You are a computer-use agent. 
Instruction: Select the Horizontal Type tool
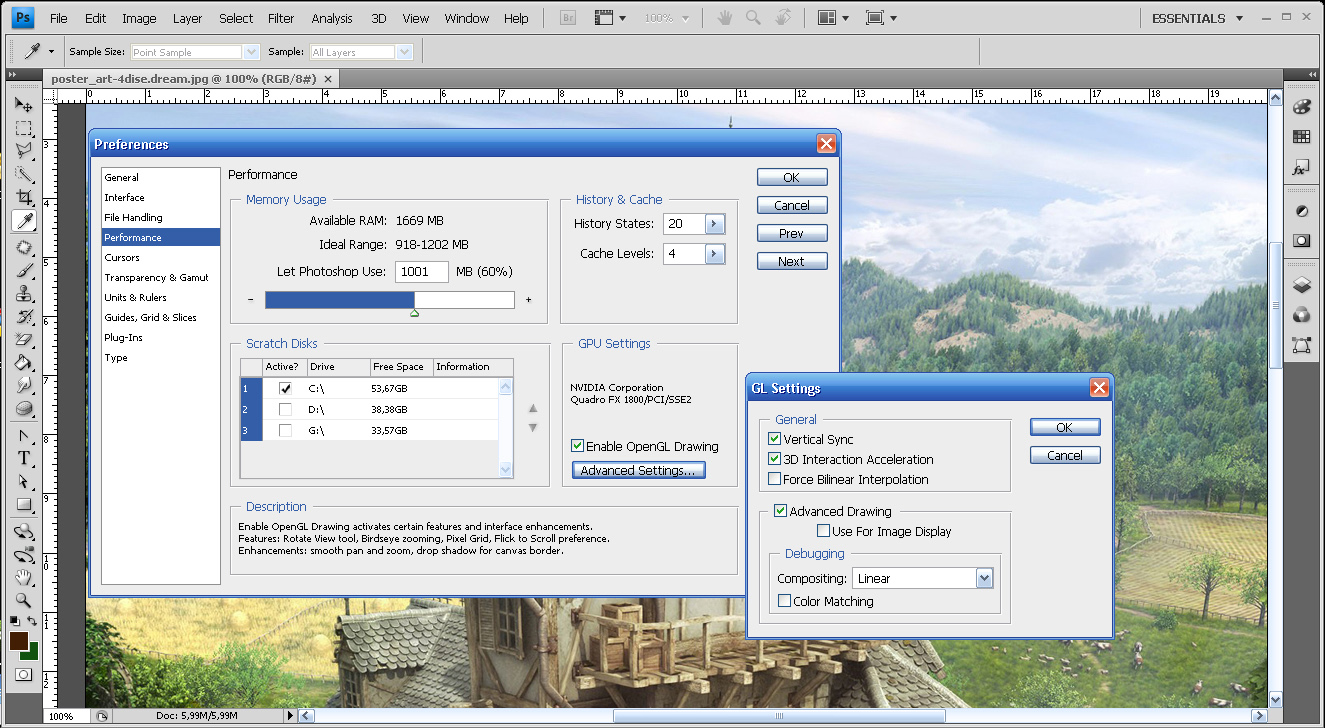[x=24, y=458]
